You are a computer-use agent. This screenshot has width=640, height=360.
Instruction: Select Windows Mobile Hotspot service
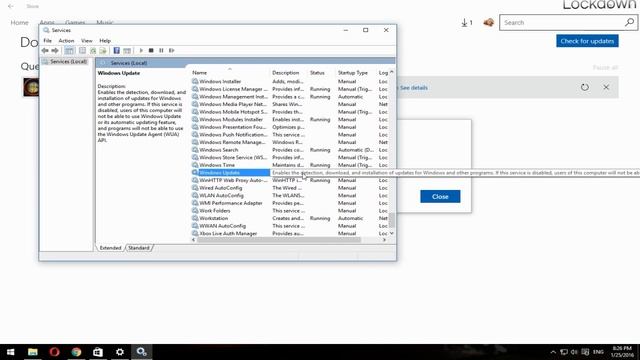290,112
